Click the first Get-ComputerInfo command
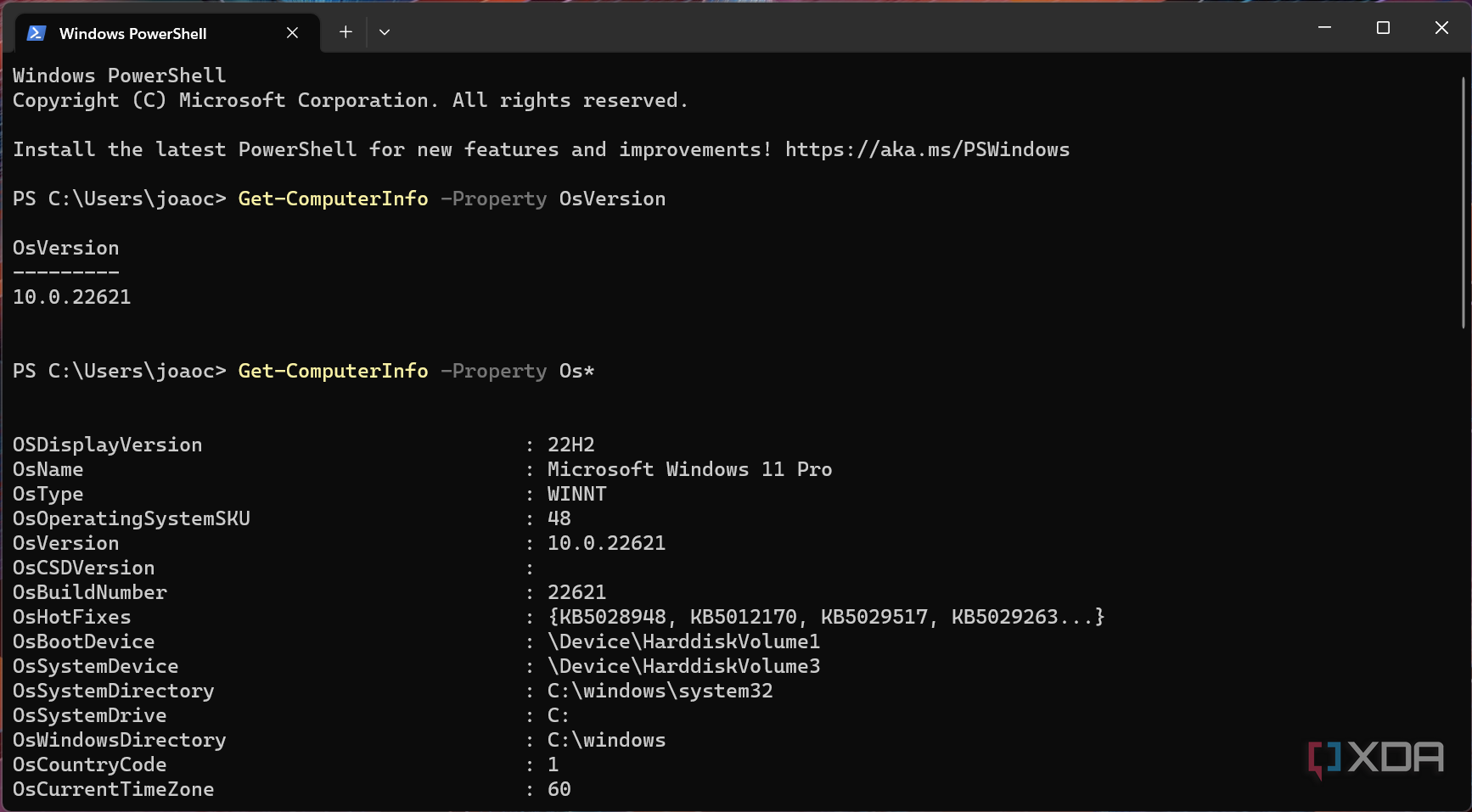The height and width of the screenshot is (812, 1472). click(333, 199)
